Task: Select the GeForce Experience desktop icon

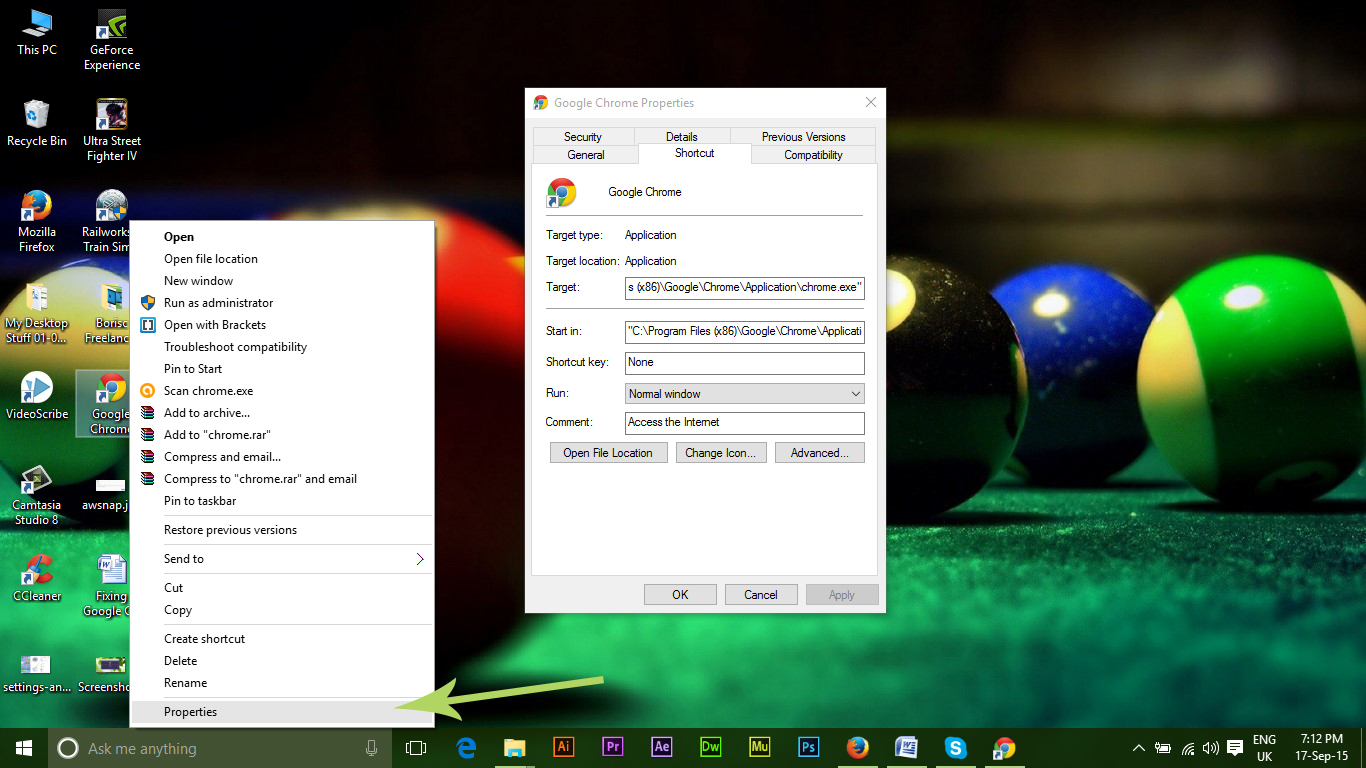Action: point(112,40)
